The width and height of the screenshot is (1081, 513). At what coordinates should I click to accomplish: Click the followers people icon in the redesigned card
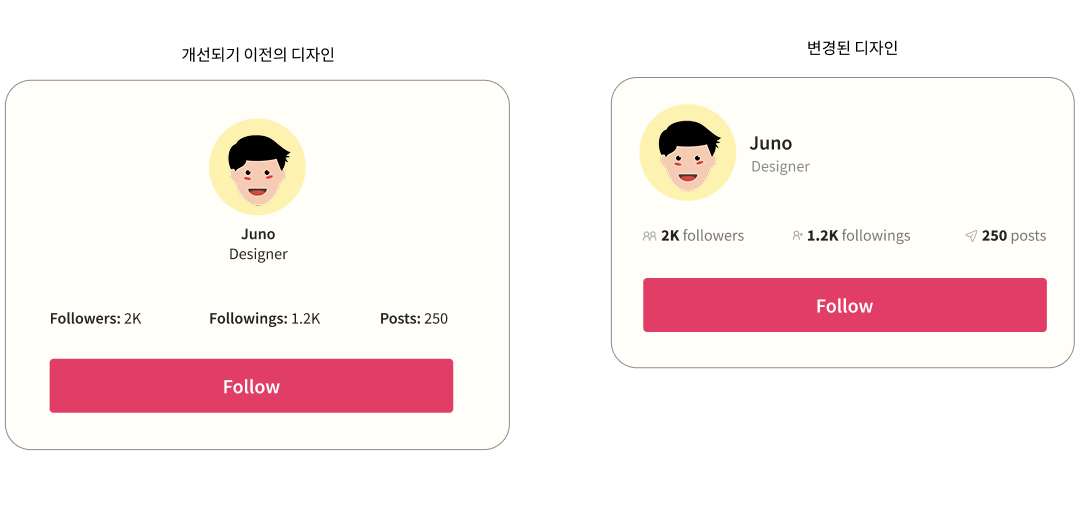pyautogui.click(x=649, y=236)
